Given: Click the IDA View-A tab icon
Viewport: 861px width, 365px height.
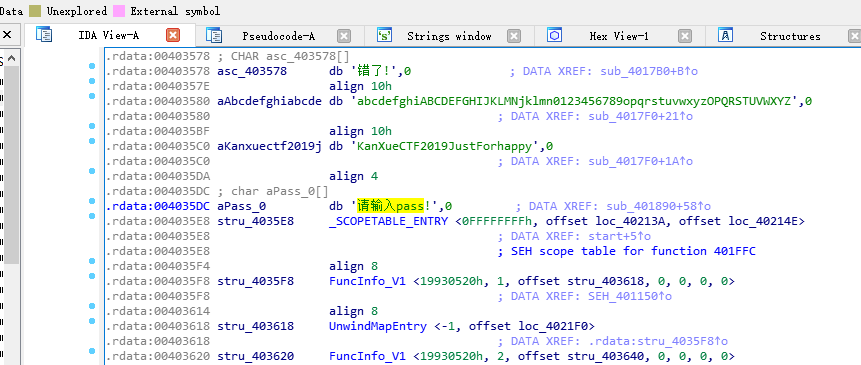Looking at the screenshot, I should point(43,35).
